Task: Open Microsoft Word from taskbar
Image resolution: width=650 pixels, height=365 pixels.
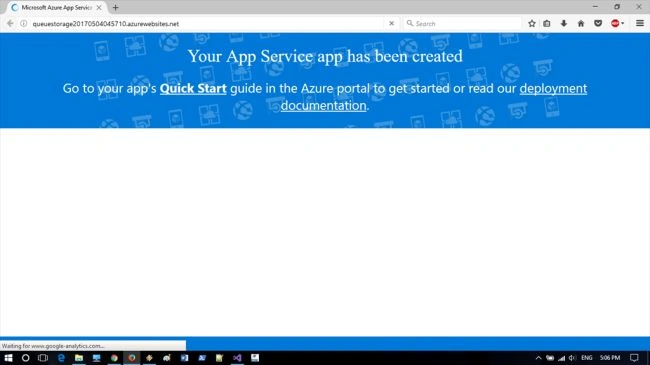Action: [x=184, y=358]
